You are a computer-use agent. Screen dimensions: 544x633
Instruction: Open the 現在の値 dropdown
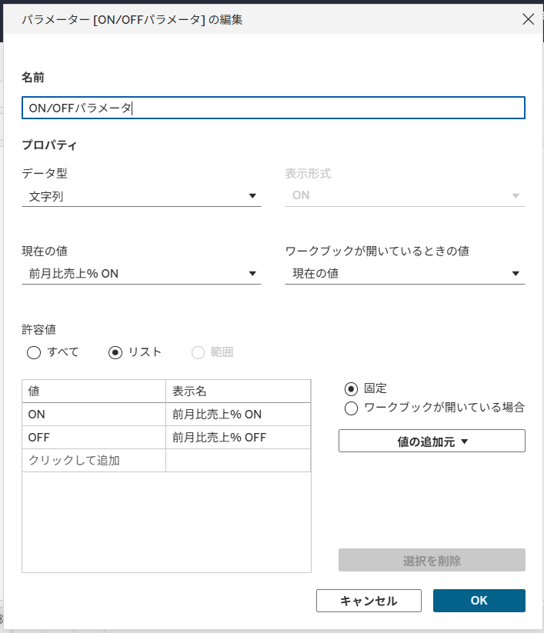click(x=141, y=274)
